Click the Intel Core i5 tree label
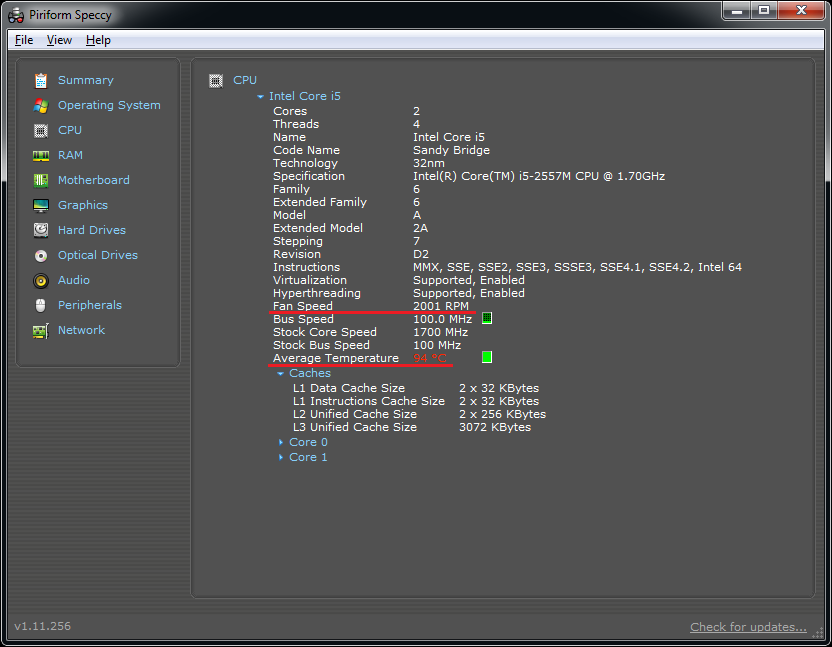The height and width of the screenshot is (647, 832). click(x=305, y=96)
